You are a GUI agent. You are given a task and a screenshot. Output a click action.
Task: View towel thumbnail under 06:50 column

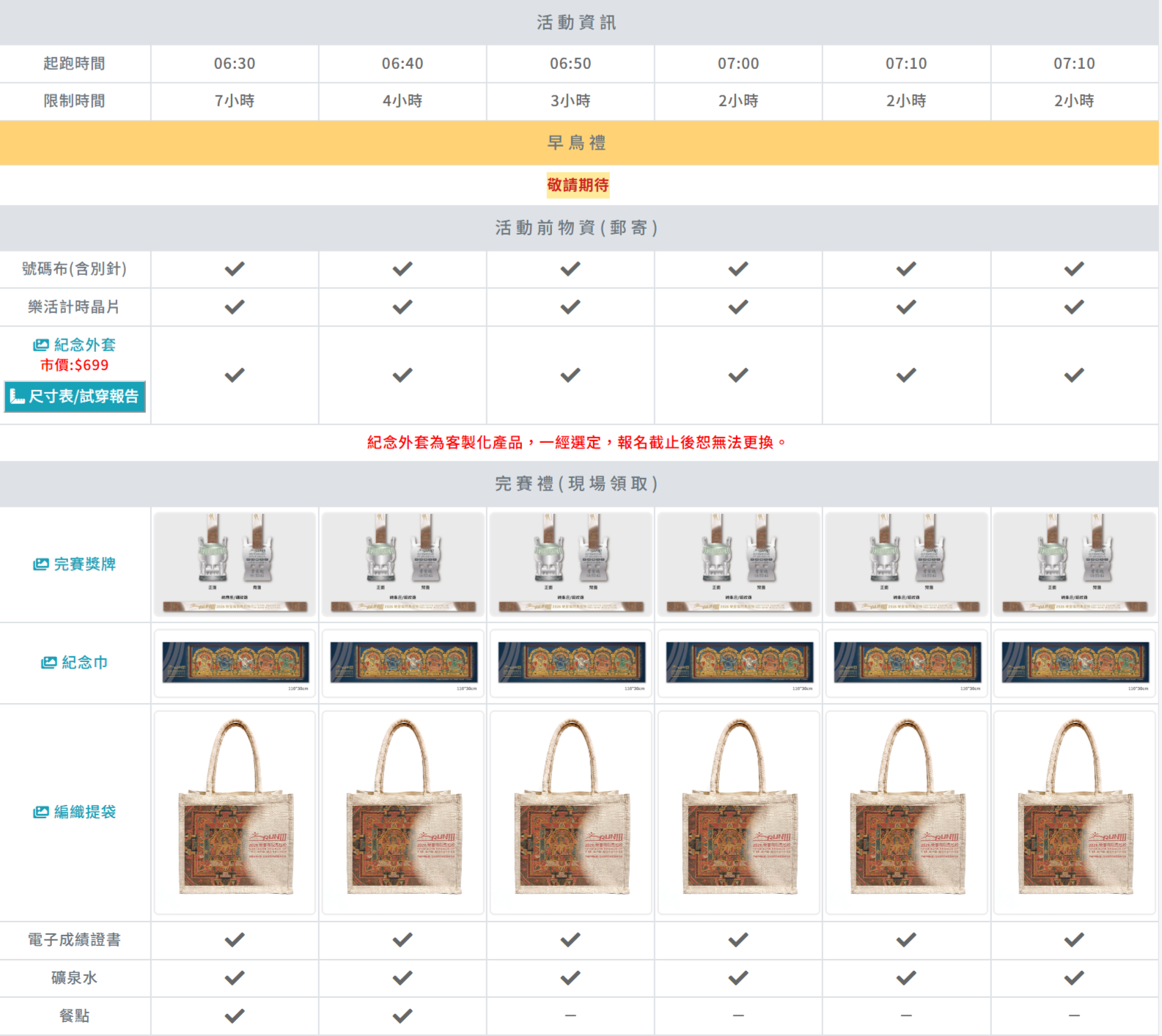coord(570,663)
